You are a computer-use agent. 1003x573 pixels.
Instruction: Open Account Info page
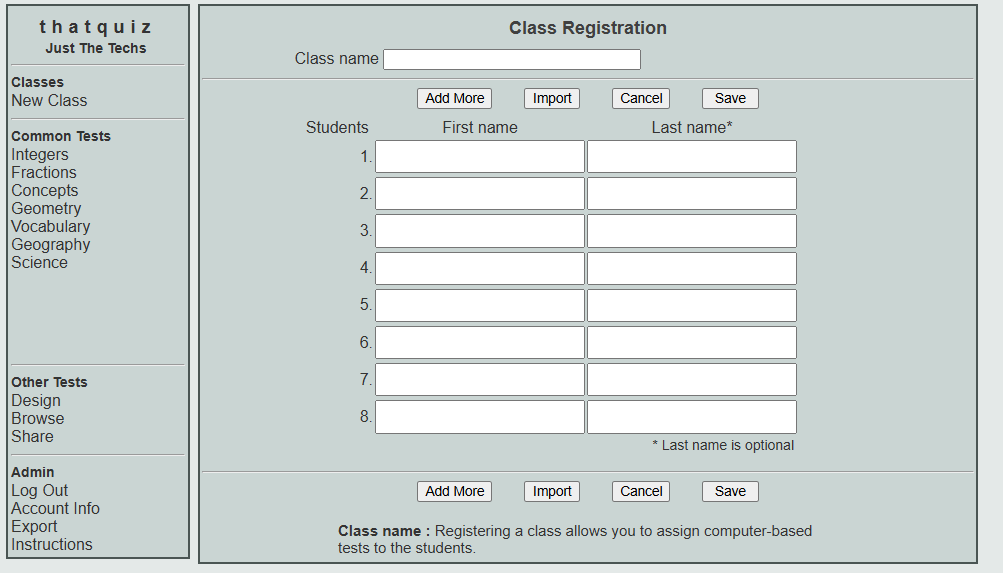point(56,509)
